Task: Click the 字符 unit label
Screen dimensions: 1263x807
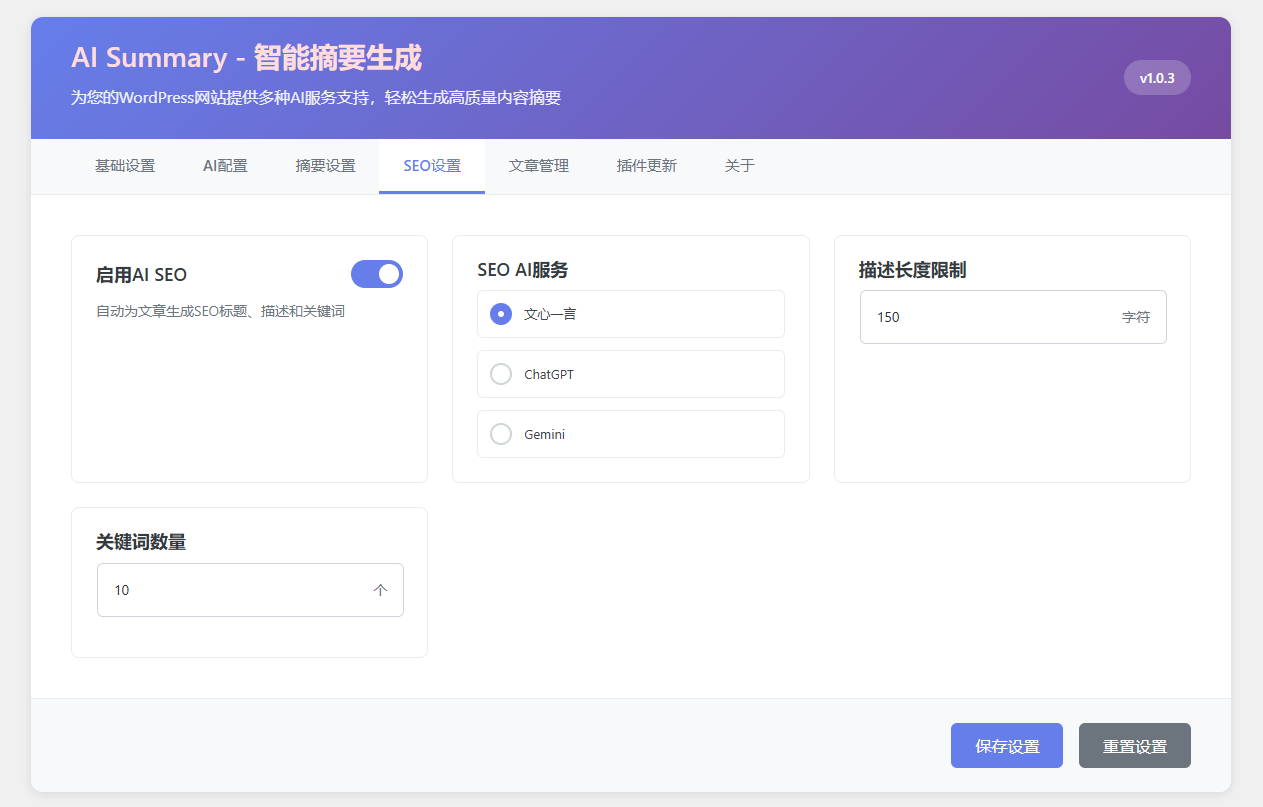Action: point(1137,316)
